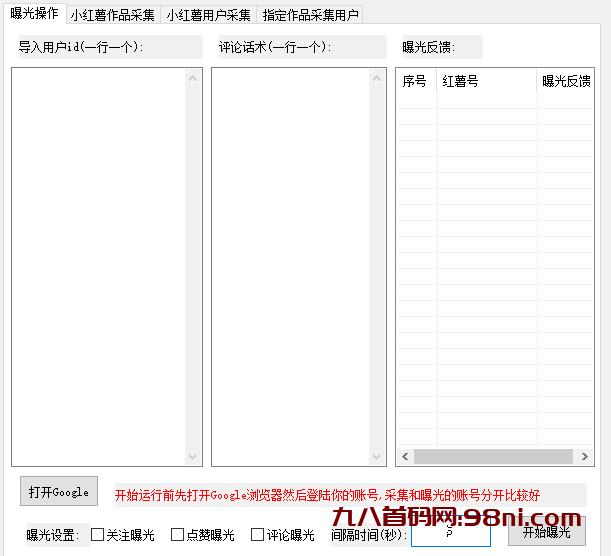Enable the 关注曝光 checkbox
611x556 pixels.
coord(98,535)
